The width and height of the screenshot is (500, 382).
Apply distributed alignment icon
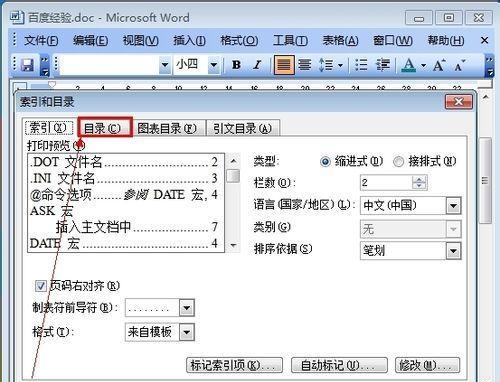304,65
